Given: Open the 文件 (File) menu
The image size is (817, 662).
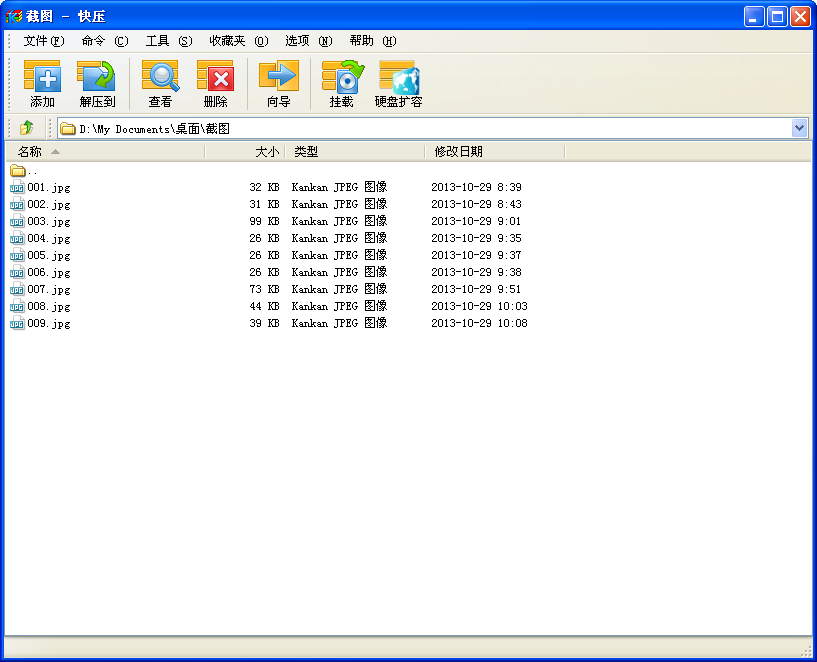Looking at the screenshot, I should pos(43,41).
